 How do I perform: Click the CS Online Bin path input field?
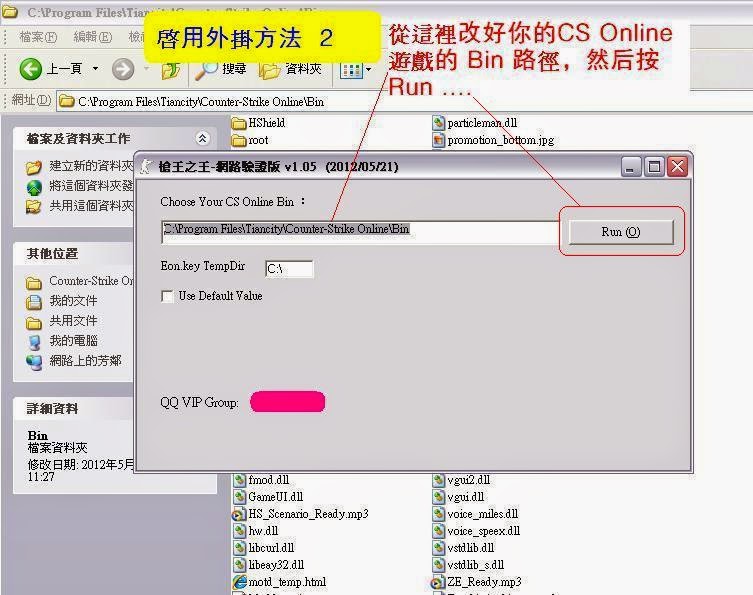(x=360, y=233)
